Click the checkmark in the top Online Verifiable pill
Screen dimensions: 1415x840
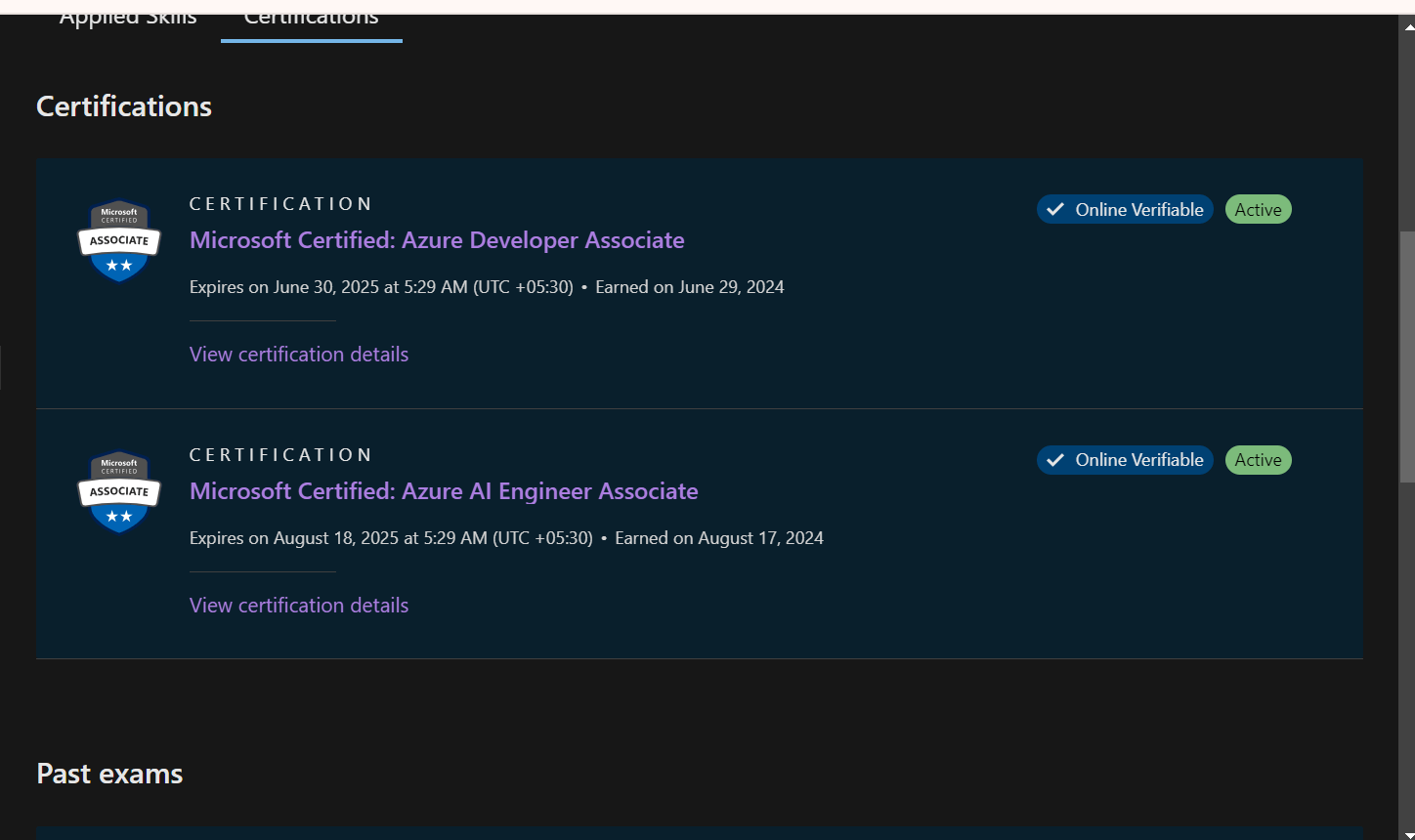(1054, 209)
